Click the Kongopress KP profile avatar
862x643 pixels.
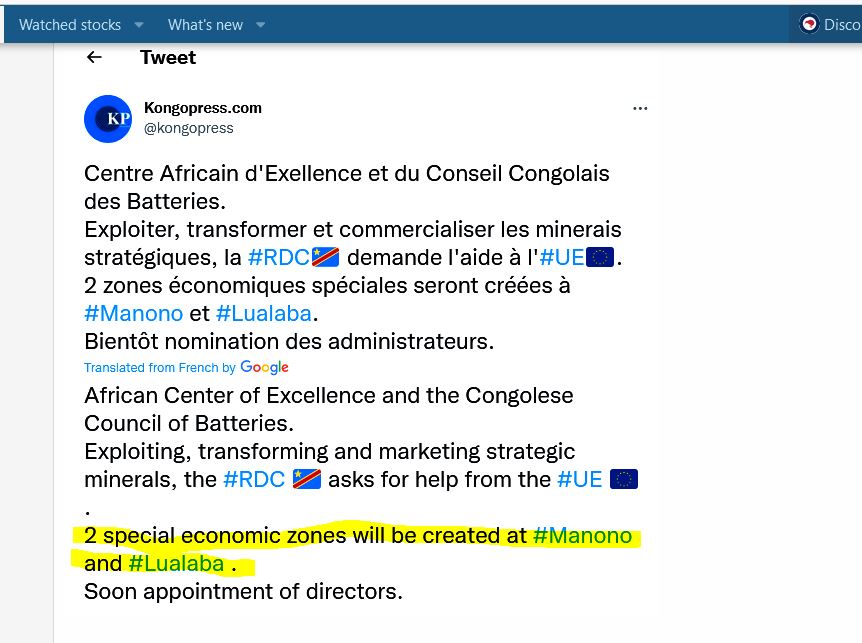[x=108, y=119]
